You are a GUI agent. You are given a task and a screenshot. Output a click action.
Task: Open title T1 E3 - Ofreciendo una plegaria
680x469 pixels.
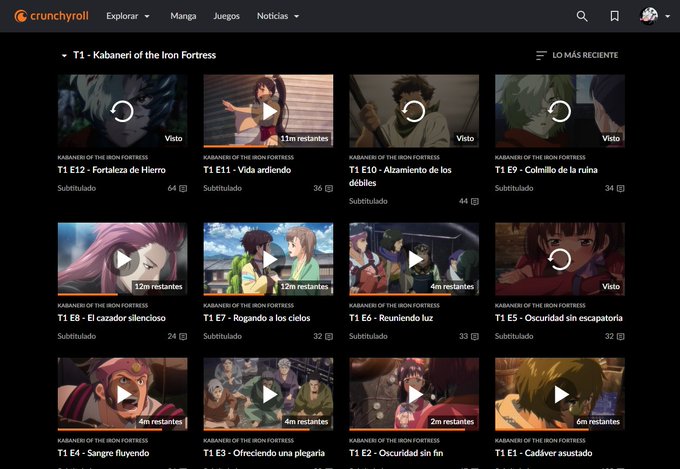[x=264, y=453]
